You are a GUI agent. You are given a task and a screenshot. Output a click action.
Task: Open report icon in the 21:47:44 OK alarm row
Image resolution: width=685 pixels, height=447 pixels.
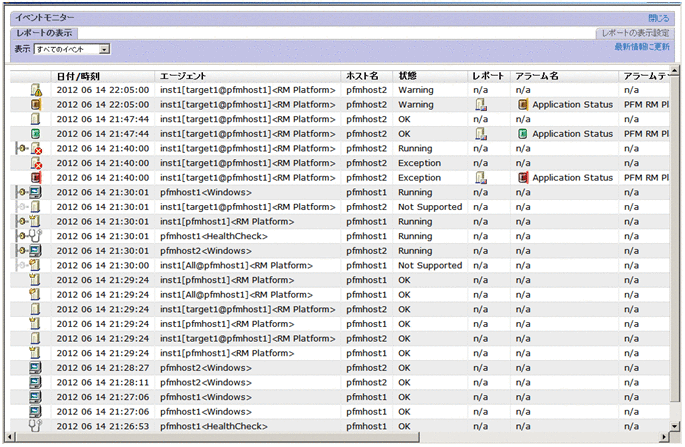(480, 133)
